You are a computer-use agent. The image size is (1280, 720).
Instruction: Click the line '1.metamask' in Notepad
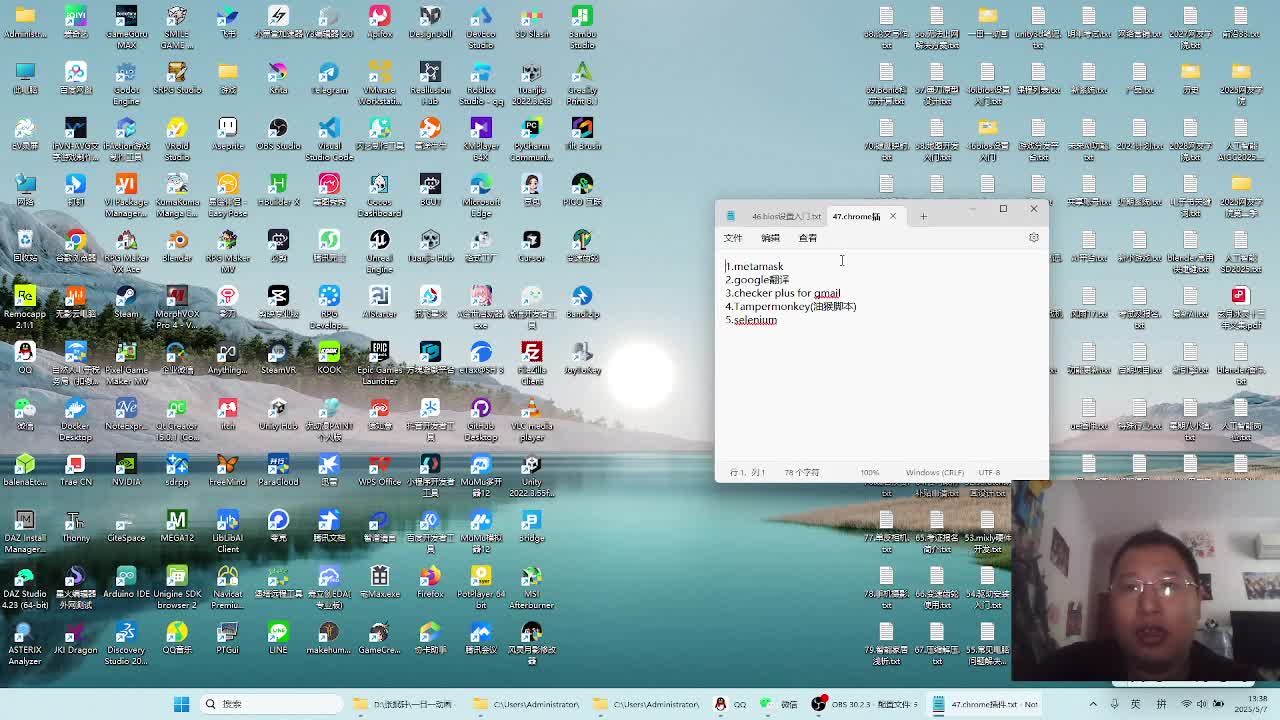coord(755,267)
